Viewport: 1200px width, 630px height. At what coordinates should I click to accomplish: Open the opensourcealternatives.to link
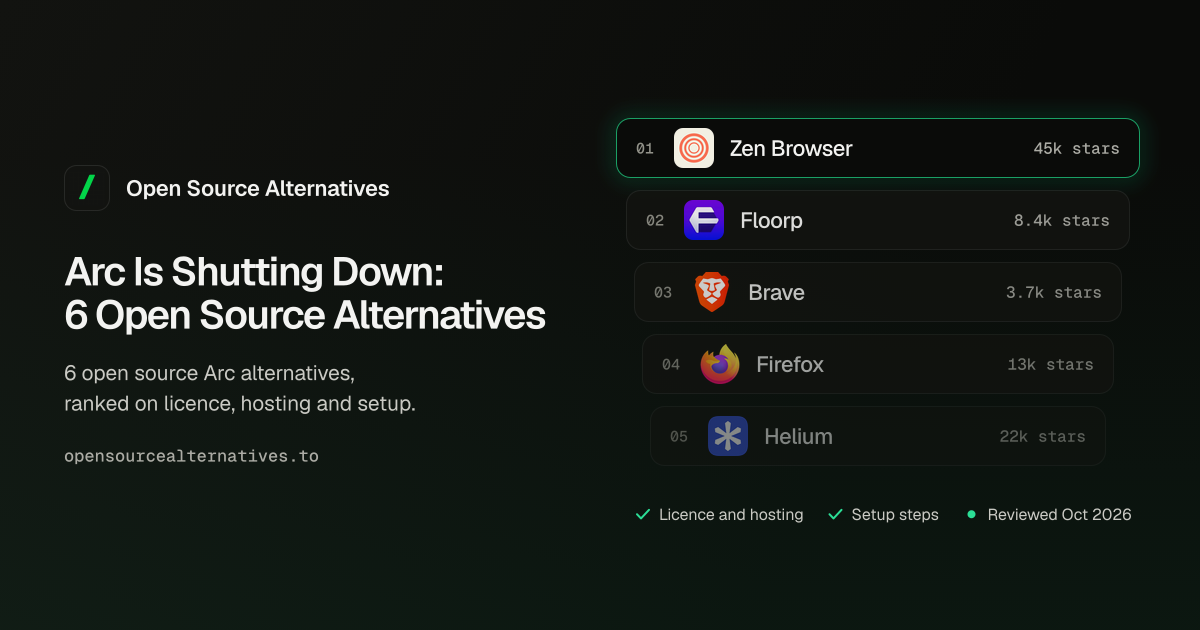click(192, 456)
